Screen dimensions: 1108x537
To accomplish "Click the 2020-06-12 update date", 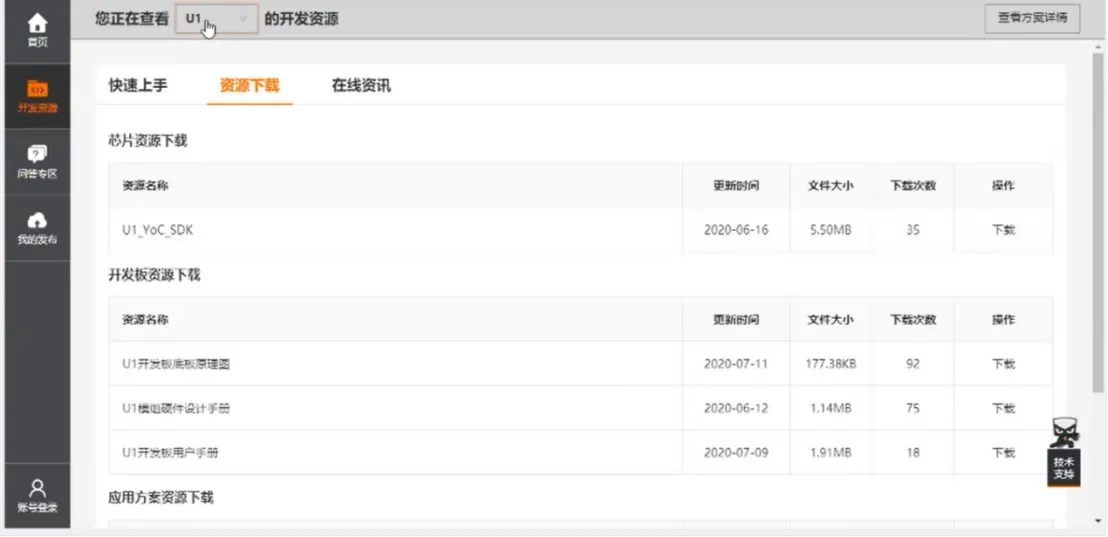I will [736, 408].
